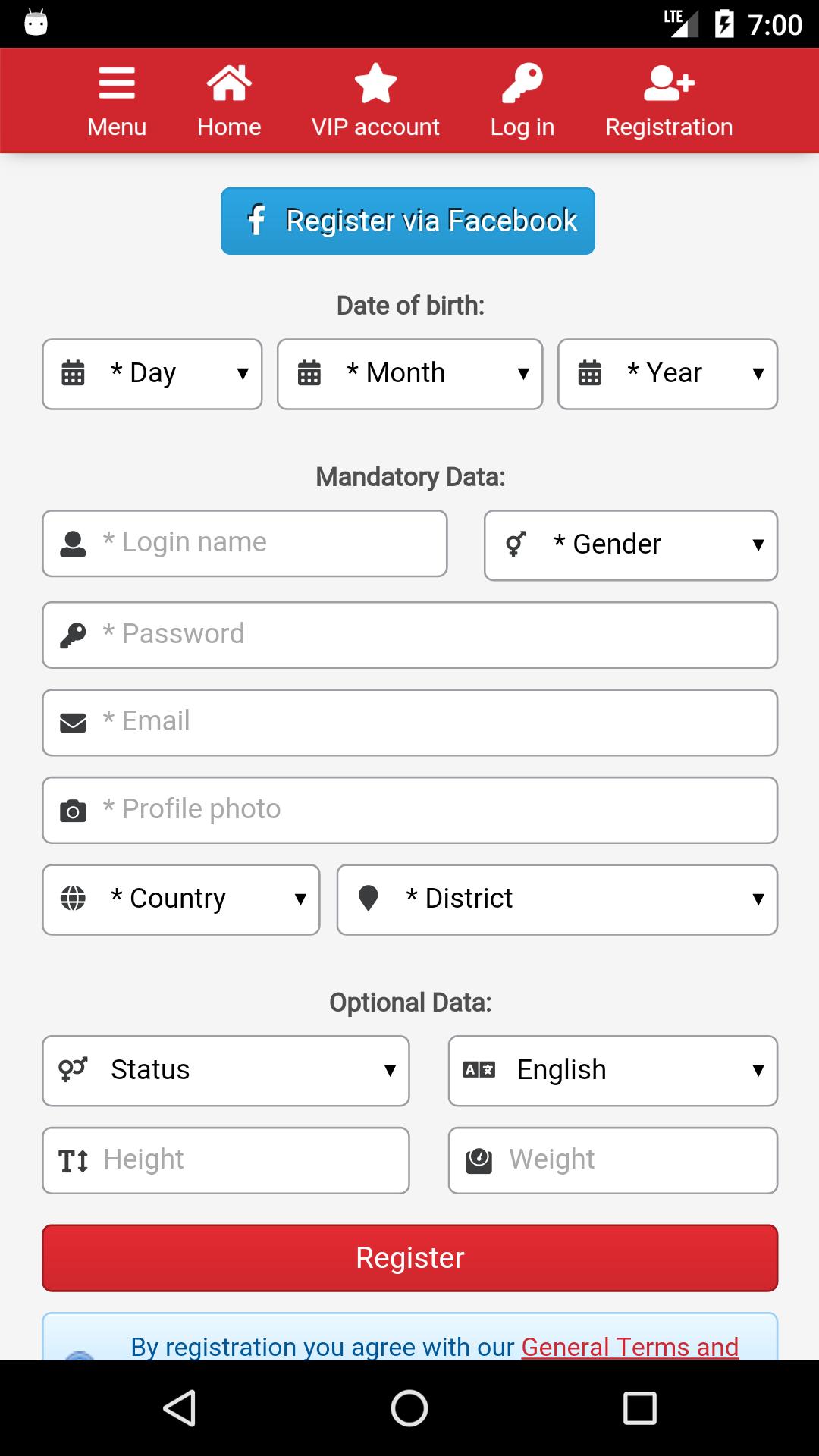819x1456 pixels.
Task: Open the hamburger Menu icon
Action: 117,83
